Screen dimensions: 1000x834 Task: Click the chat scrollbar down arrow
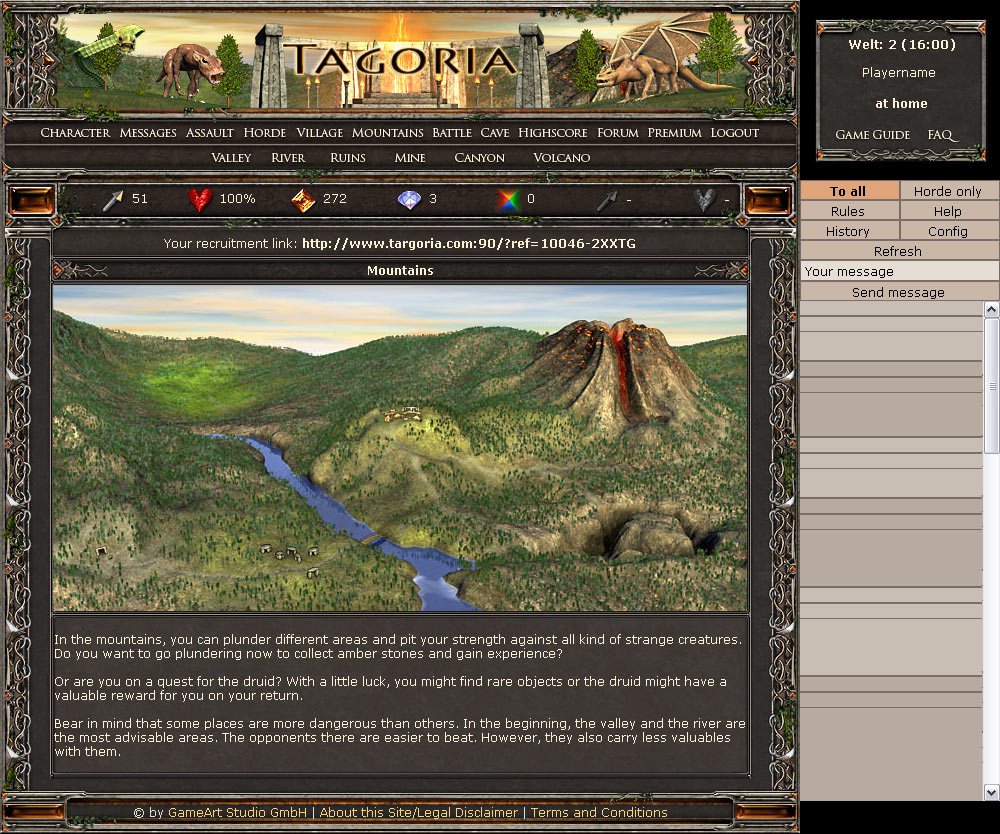coord(992,792)
